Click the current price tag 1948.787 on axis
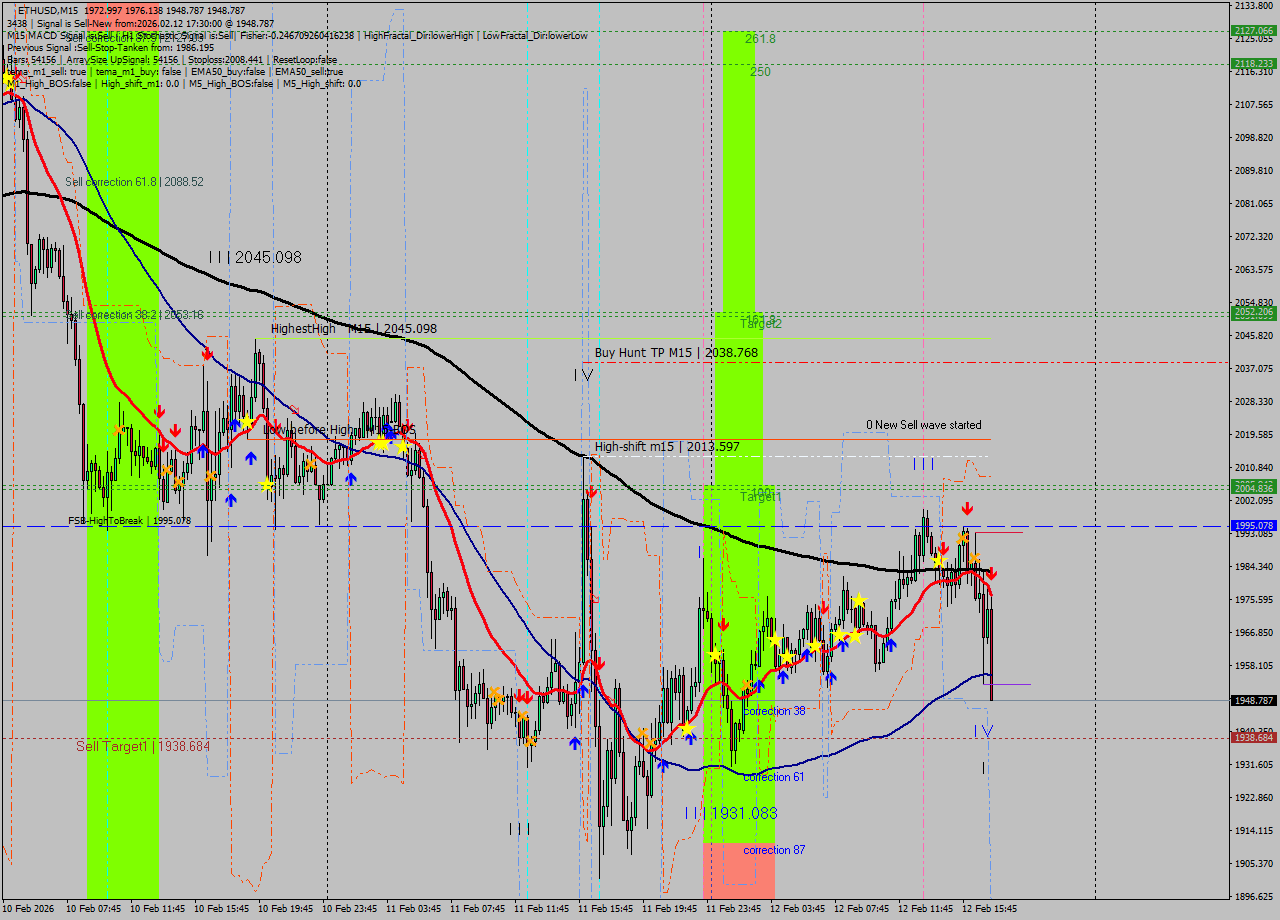The height and width of the screenshot is (920, 1280). click(x=1253, y=700)
